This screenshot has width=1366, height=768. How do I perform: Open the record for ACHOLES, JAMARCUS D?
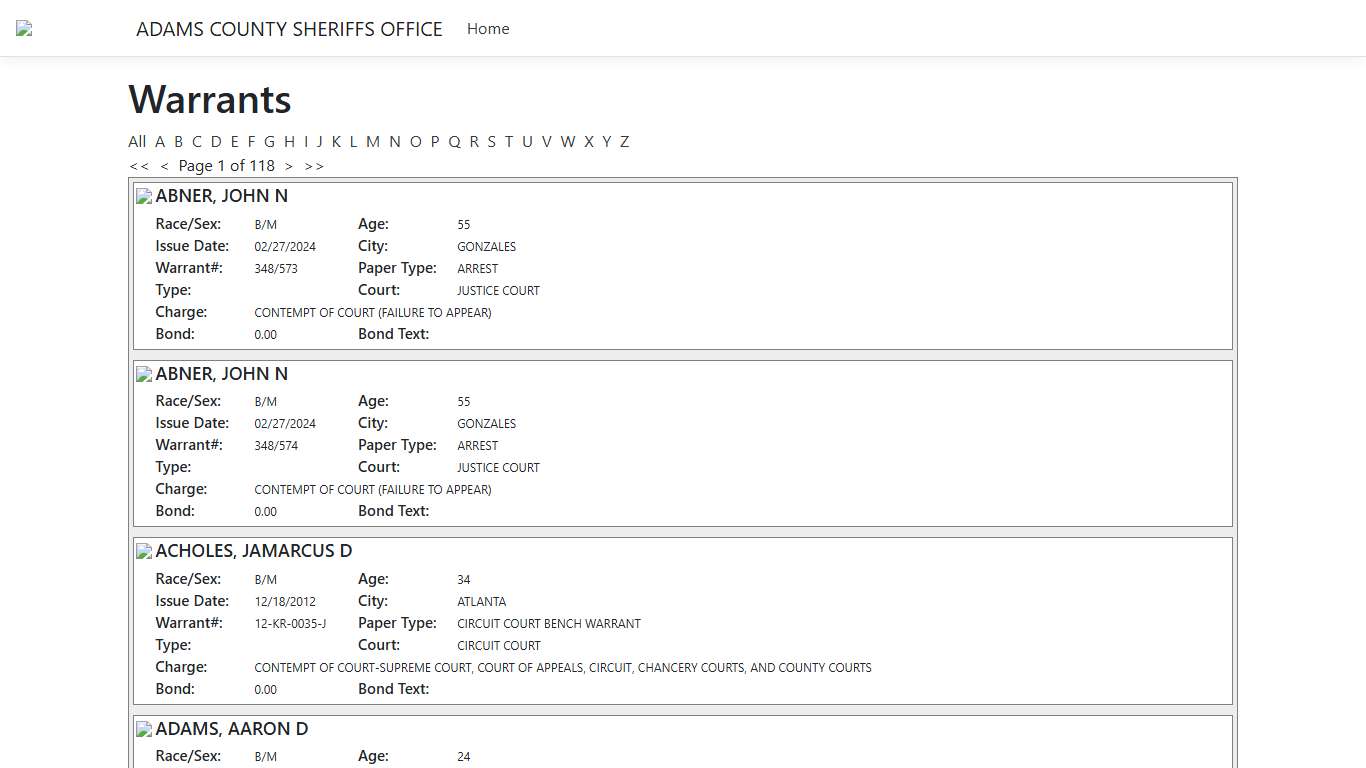[x=253, y=551]
